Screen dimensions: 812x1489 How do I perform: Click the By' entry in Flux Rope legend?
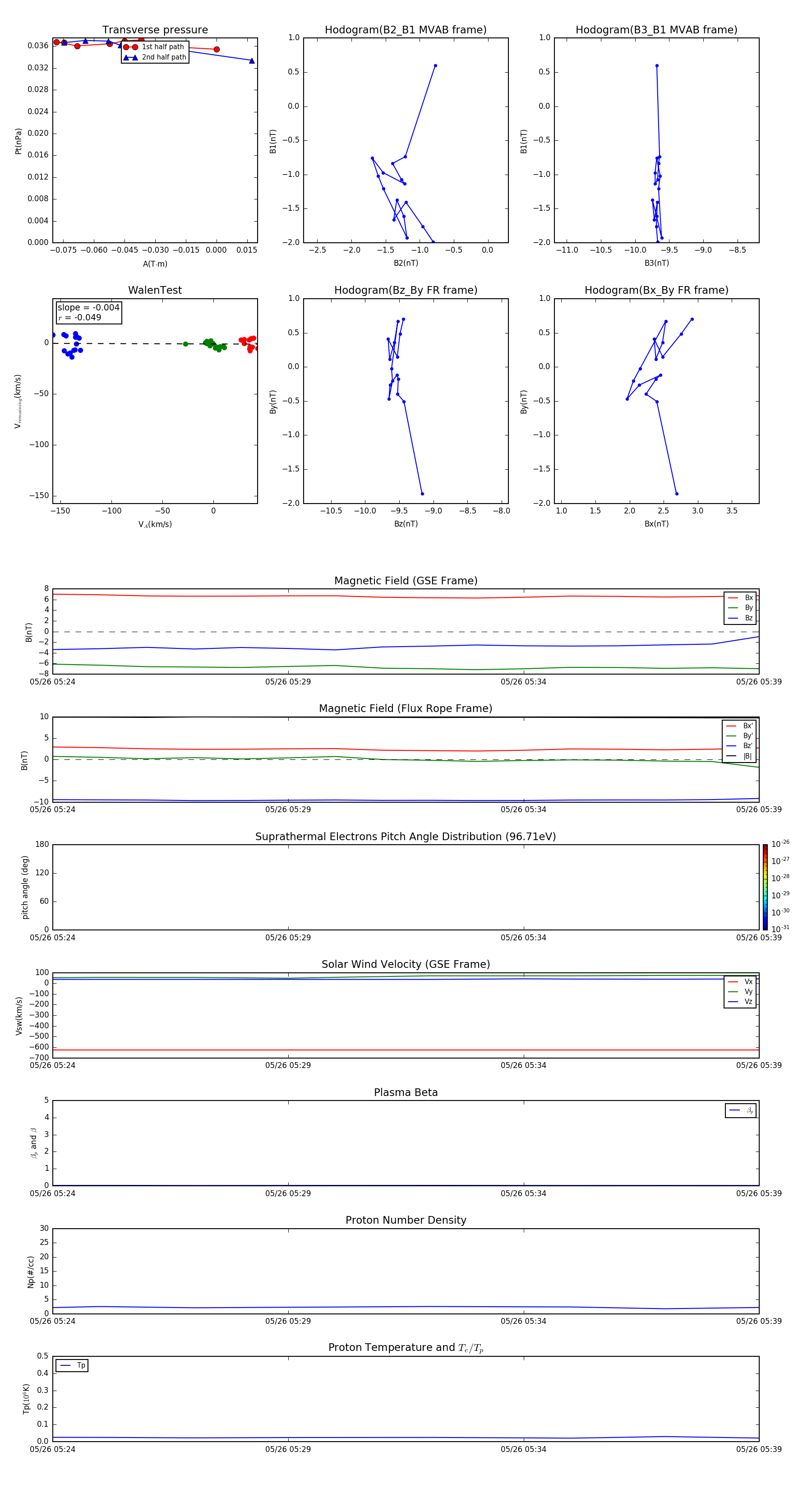click(x=739, y=736)
